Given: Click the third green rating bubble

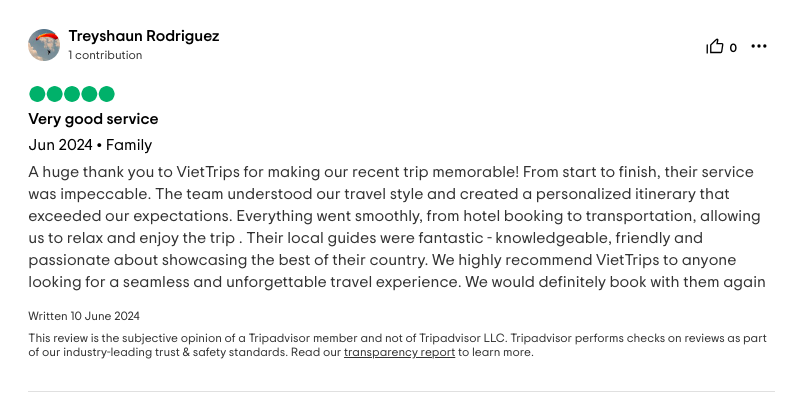Looking at the screenshot, I should (x=72, y=94).
